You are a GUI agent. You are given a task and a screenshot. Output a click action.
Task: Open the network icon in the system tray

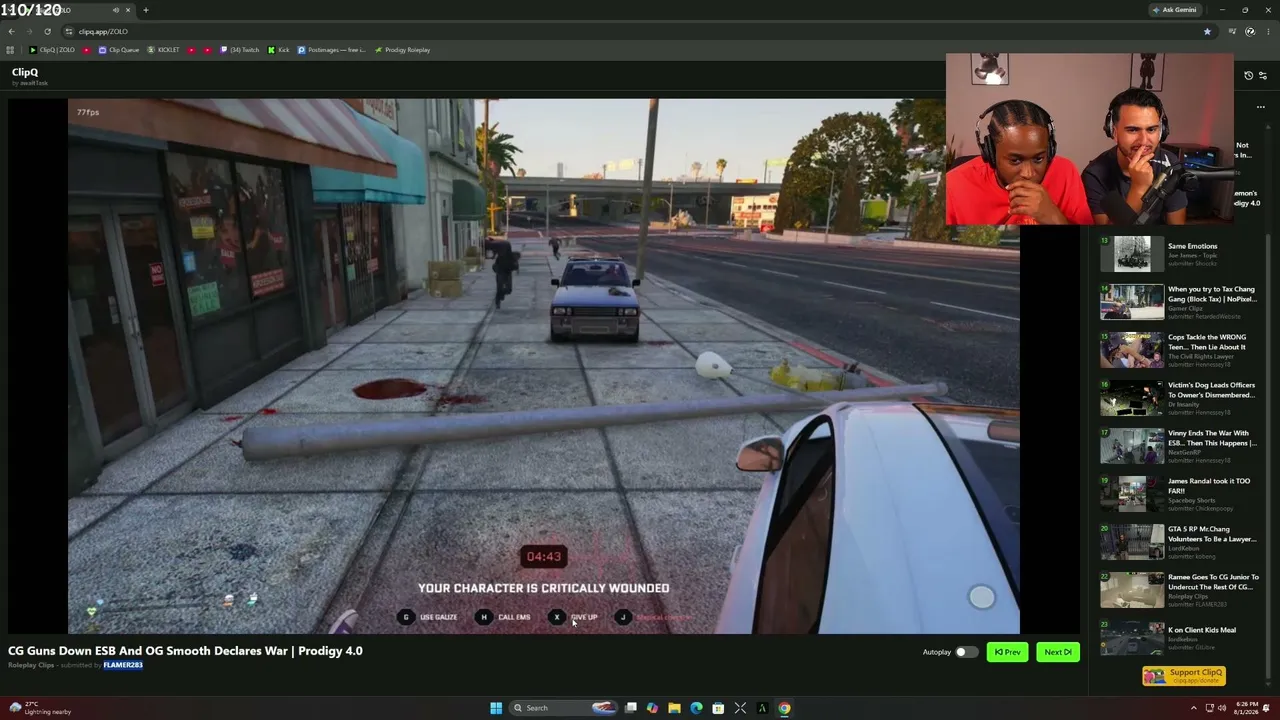[1209, 708]
